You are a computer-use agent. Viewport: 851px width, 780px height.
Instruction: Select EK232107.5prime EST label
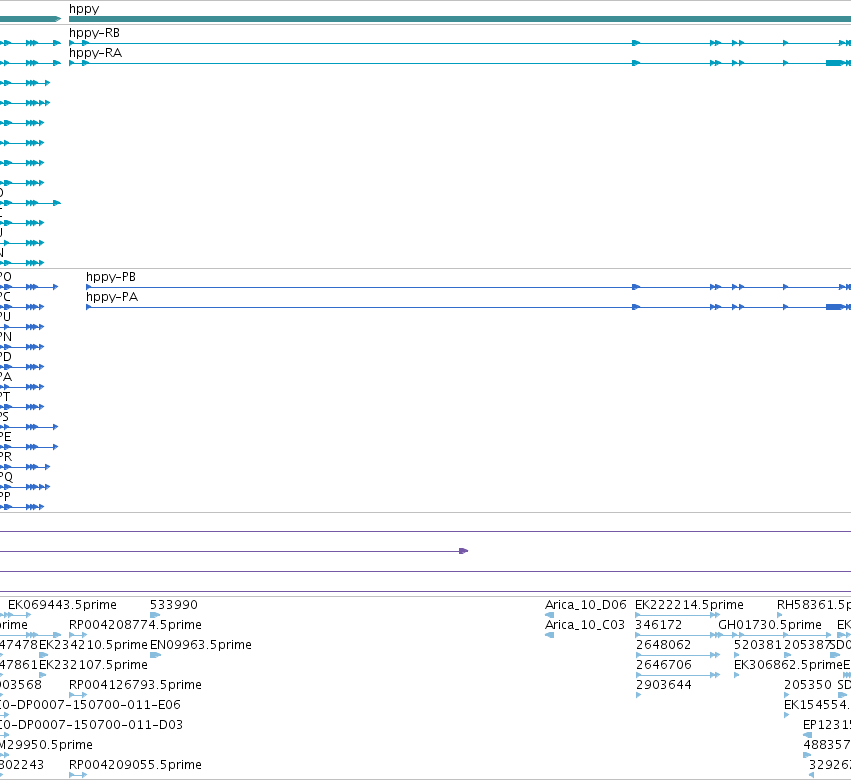93,665
